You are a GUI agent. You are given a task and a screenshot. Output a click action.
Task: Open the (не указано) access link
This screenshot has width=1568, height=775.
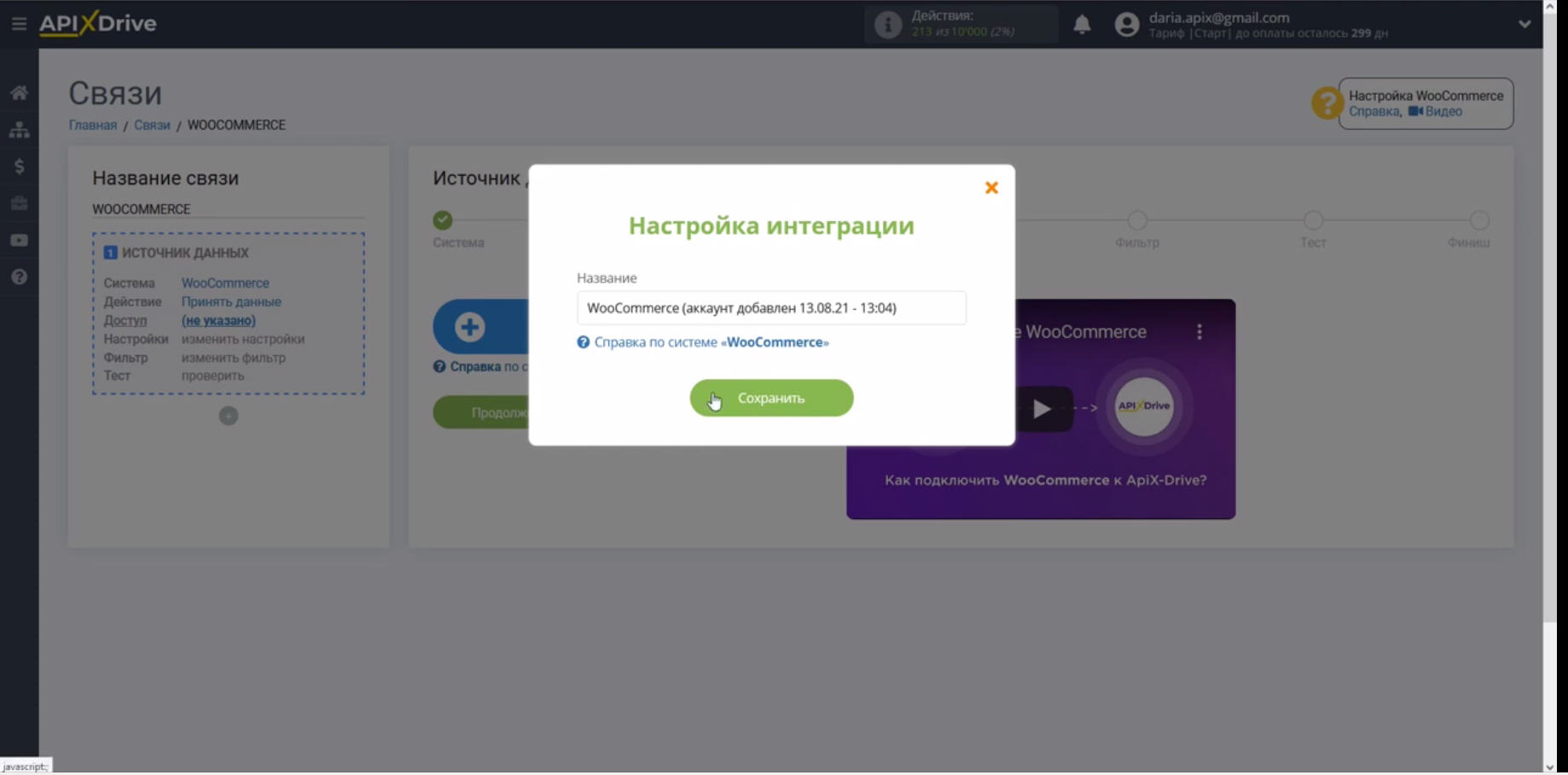pos(218,321)
